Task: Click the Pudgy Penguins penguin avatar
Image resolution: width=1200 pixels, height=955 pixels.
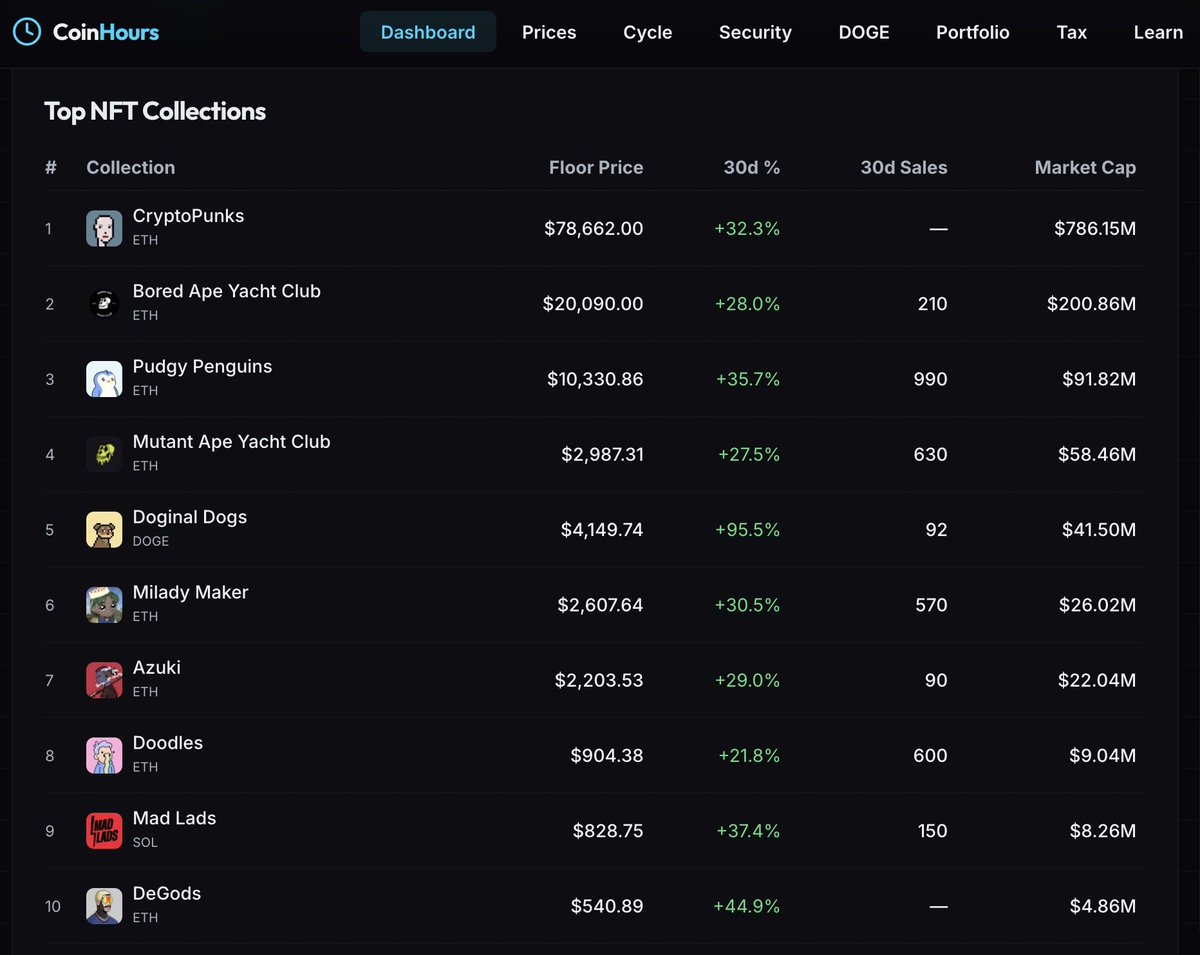Action: 104,379
